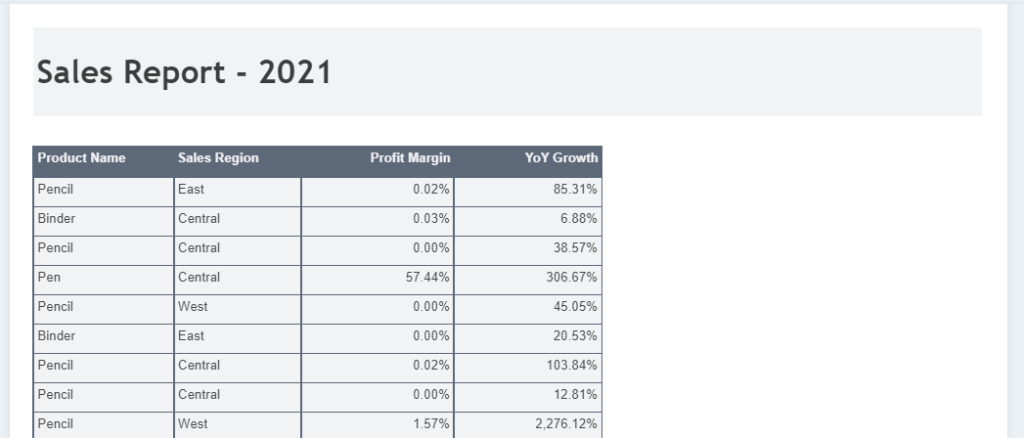This screenshot has width=1024, height=438.
Task: Select the Sales Region column header
Action: tap(218, 158)
